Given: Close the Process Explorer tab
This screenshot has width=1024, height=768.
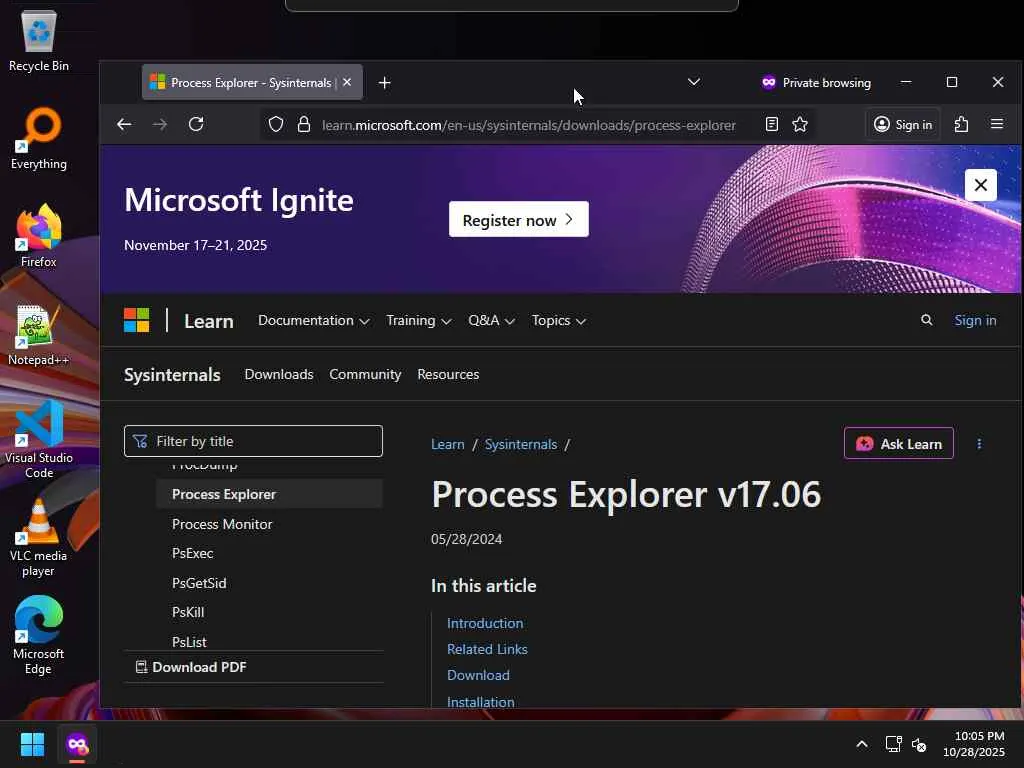Looking at the screenshot, I should pos(347,82).
